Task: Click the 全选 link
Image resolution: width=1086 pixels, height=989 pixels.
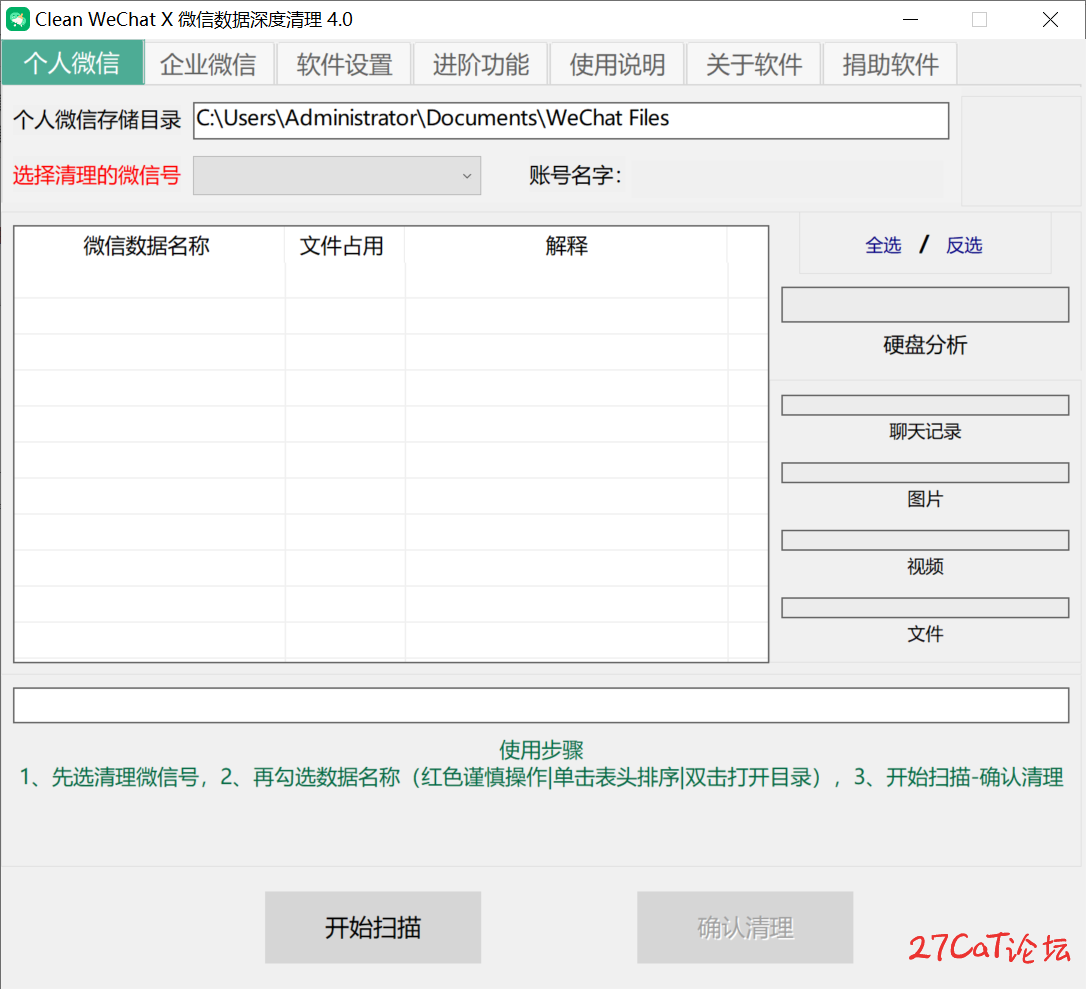Action: click(x=883, y=245)
